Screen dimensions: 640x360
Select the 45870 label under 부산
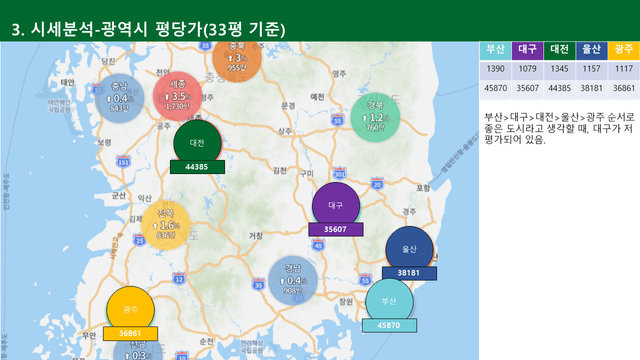[389, 325]
